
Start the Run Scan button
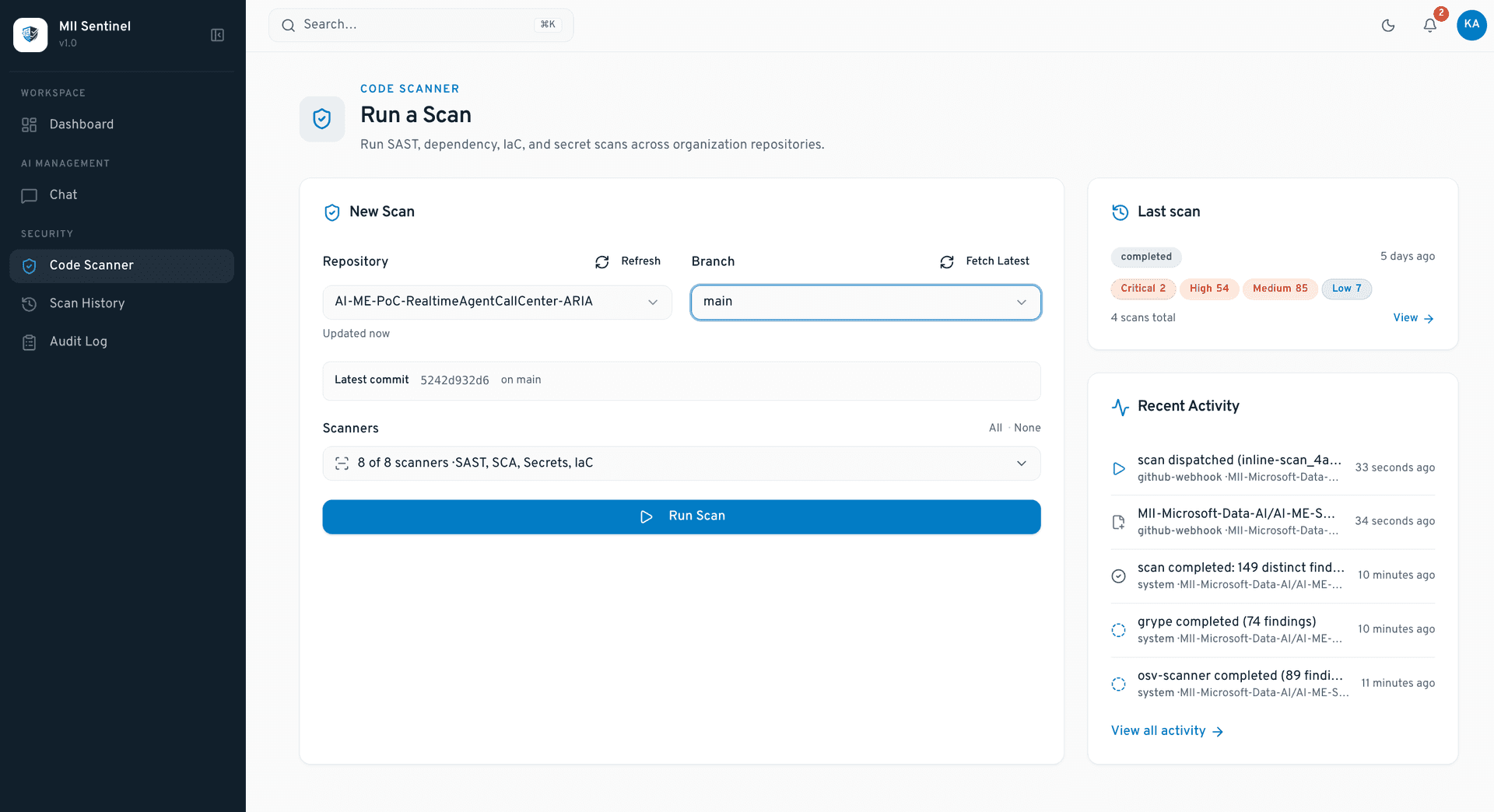point(682,516)
